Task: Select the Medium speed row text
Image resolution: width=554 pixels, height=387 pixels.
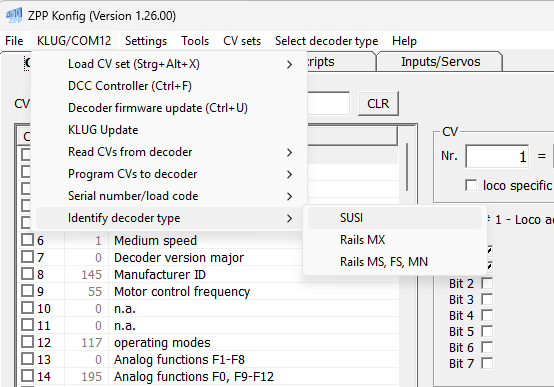Action: (x=155, y=241)
